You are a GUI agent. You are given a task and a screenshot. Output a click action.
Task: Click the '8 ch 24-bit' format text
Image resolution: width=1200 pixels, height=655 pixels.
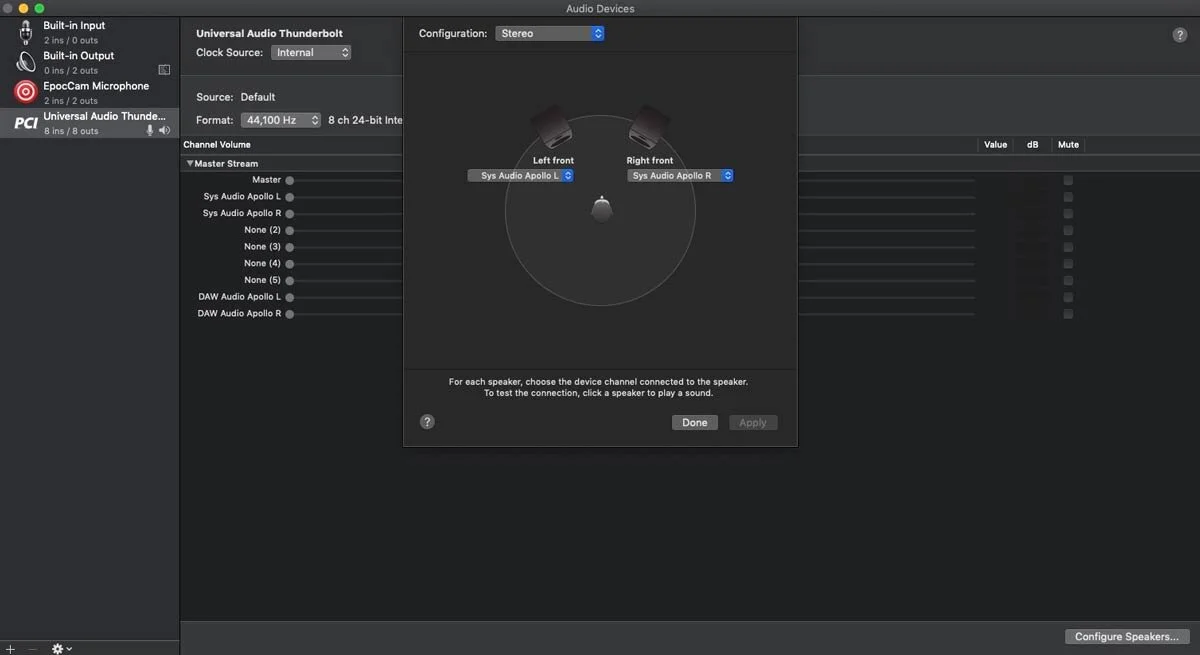coord(365,120)
